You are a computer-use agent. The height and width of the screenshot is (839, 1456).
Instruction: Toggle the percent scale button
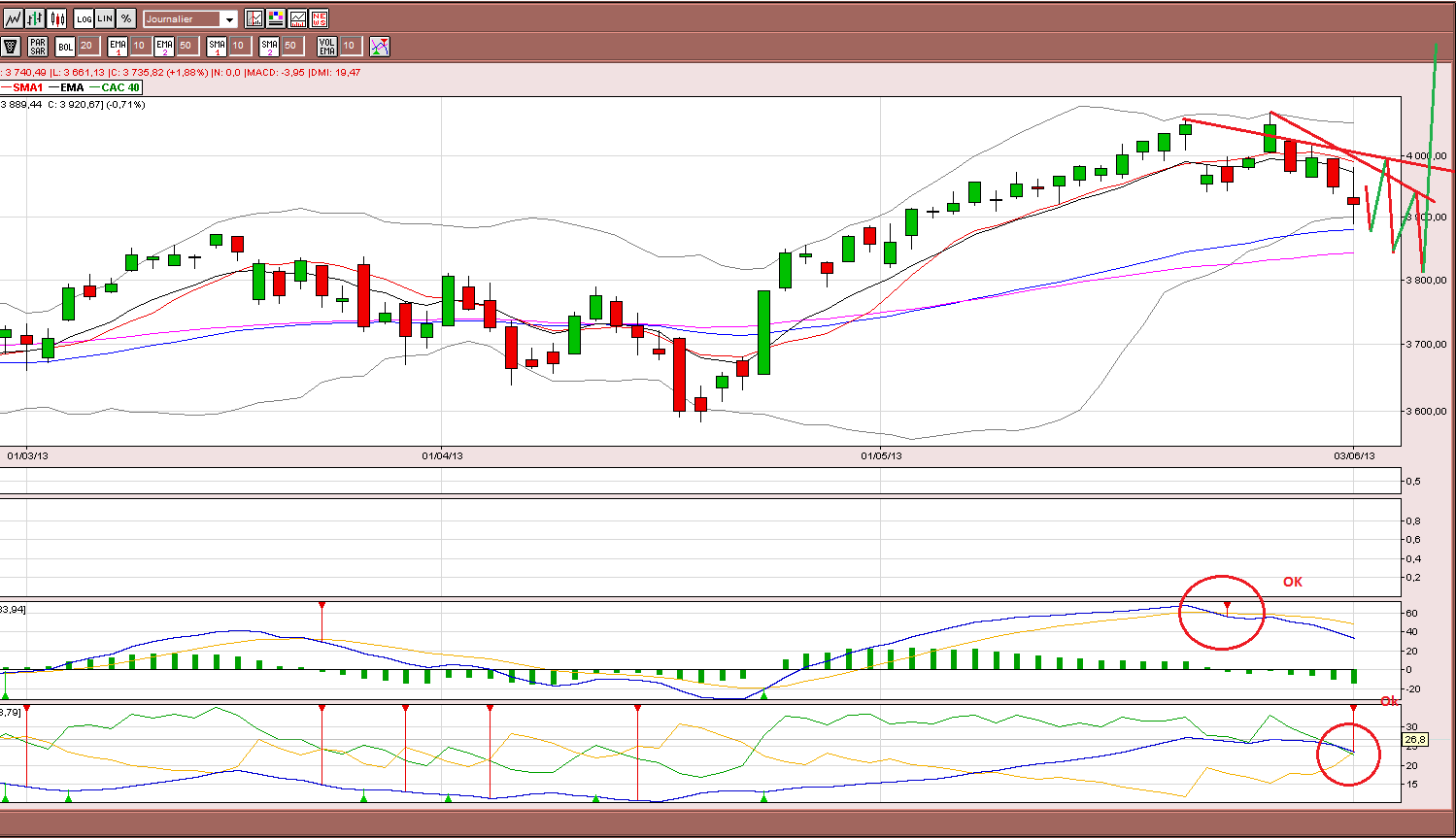pos(126,18)
